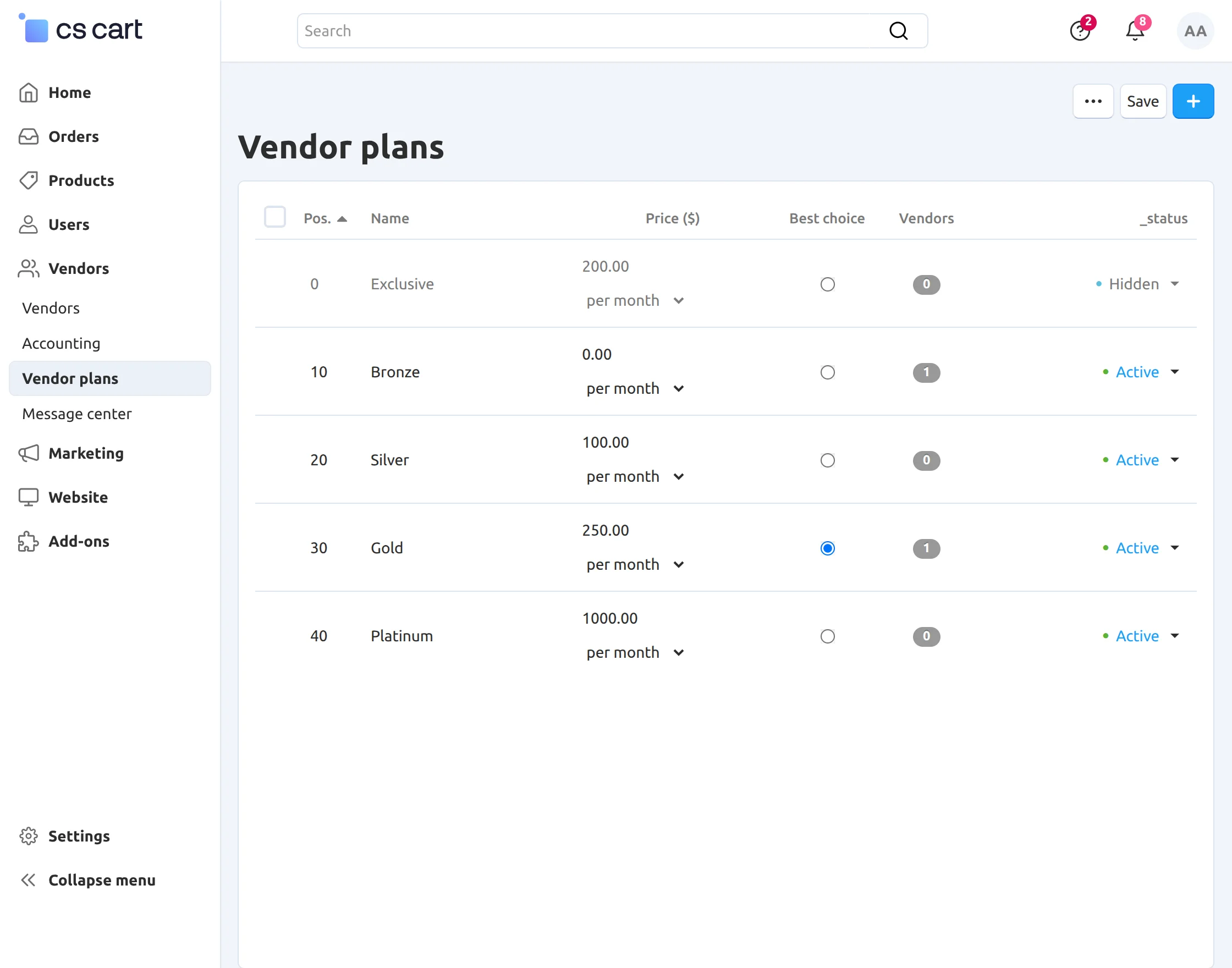
Task: Open the help center icon with badge 2
Action: click(1080, 30)
